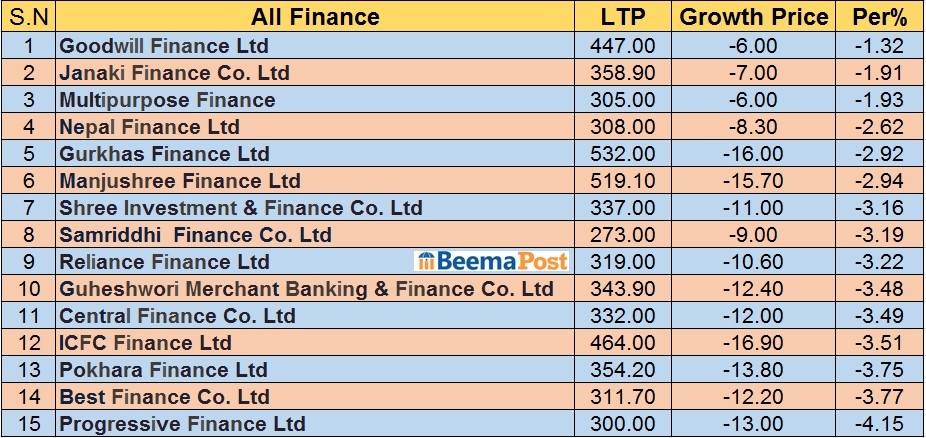Viewport: 926px width, 438px height.
Task: Open Nepal Finance Ltd entry
Action: pos(149,127)
